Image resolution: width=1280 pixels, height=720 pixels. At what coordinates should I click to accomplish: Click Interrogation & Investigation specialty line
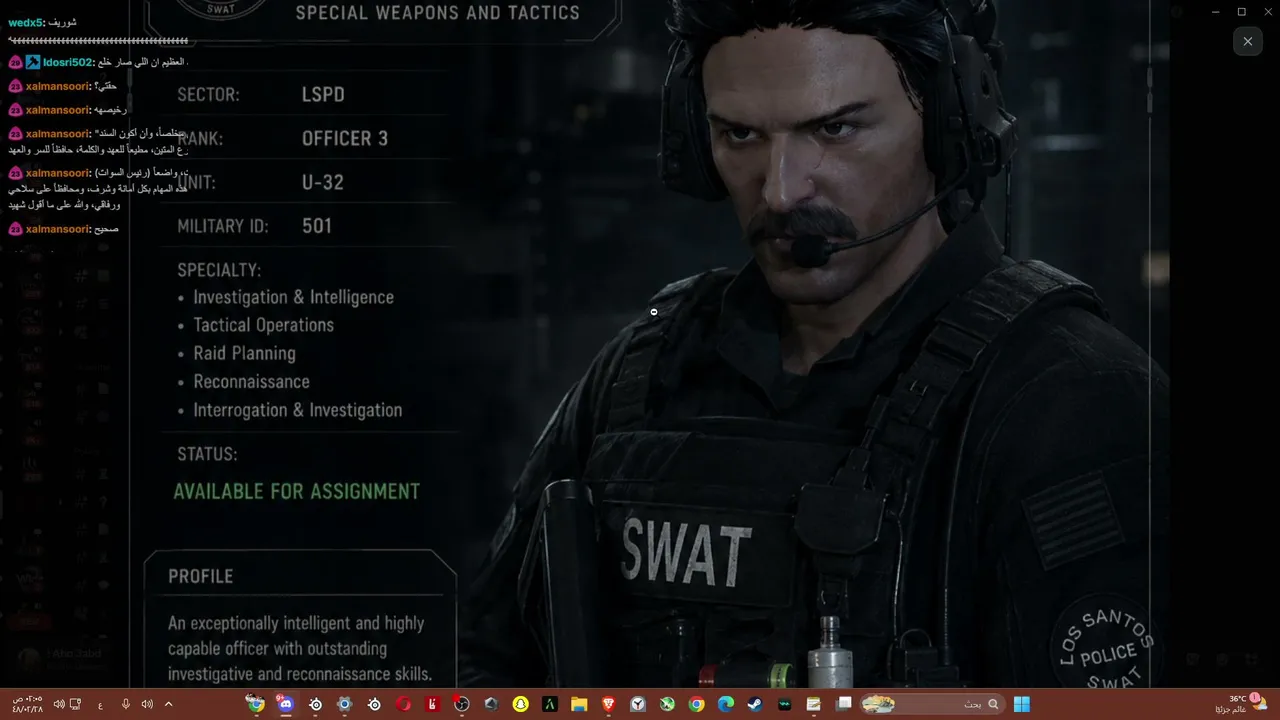(x=297, y=410)
